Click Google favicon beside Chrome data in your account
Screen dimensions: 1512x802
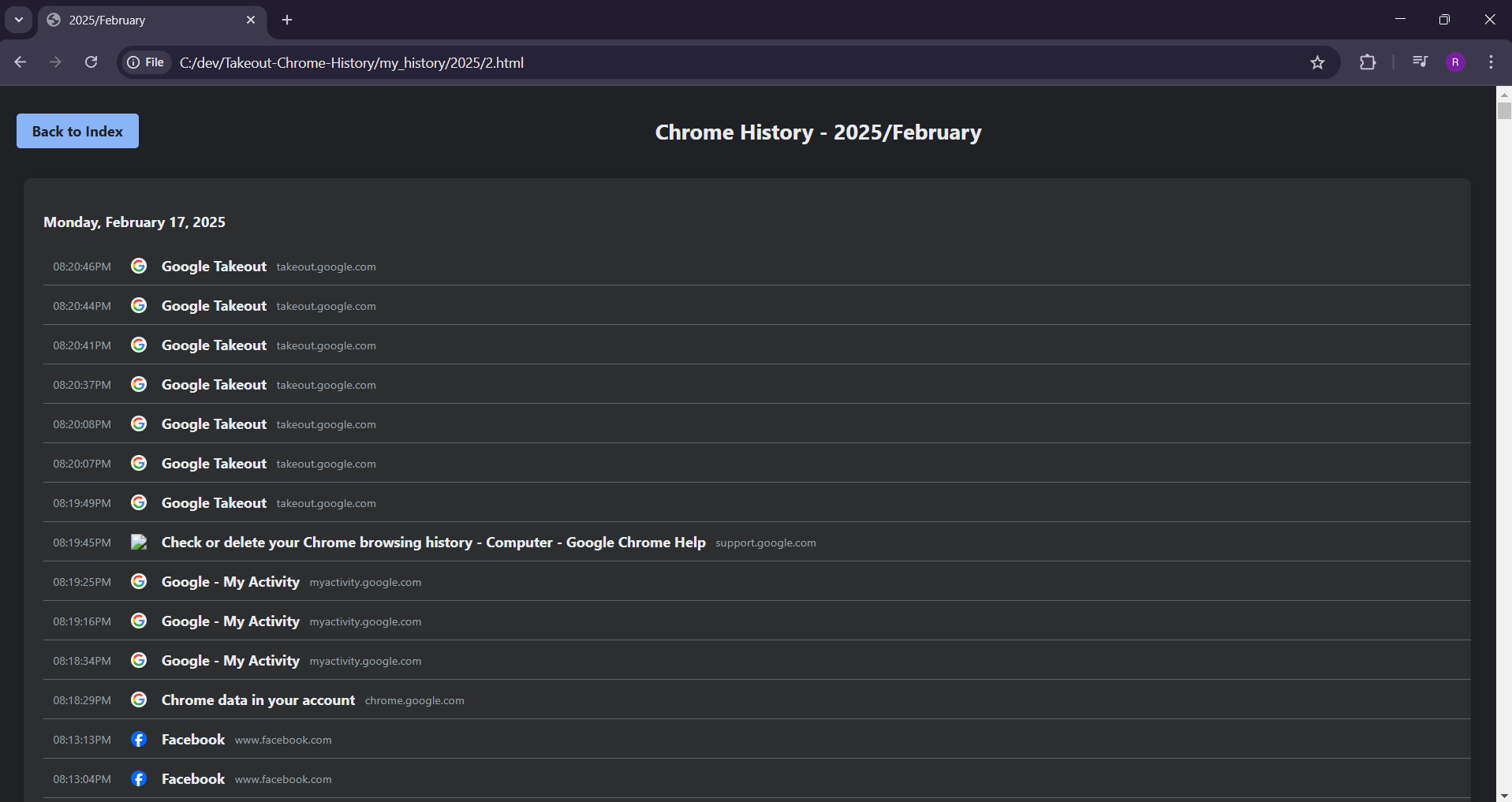(139, 699)
